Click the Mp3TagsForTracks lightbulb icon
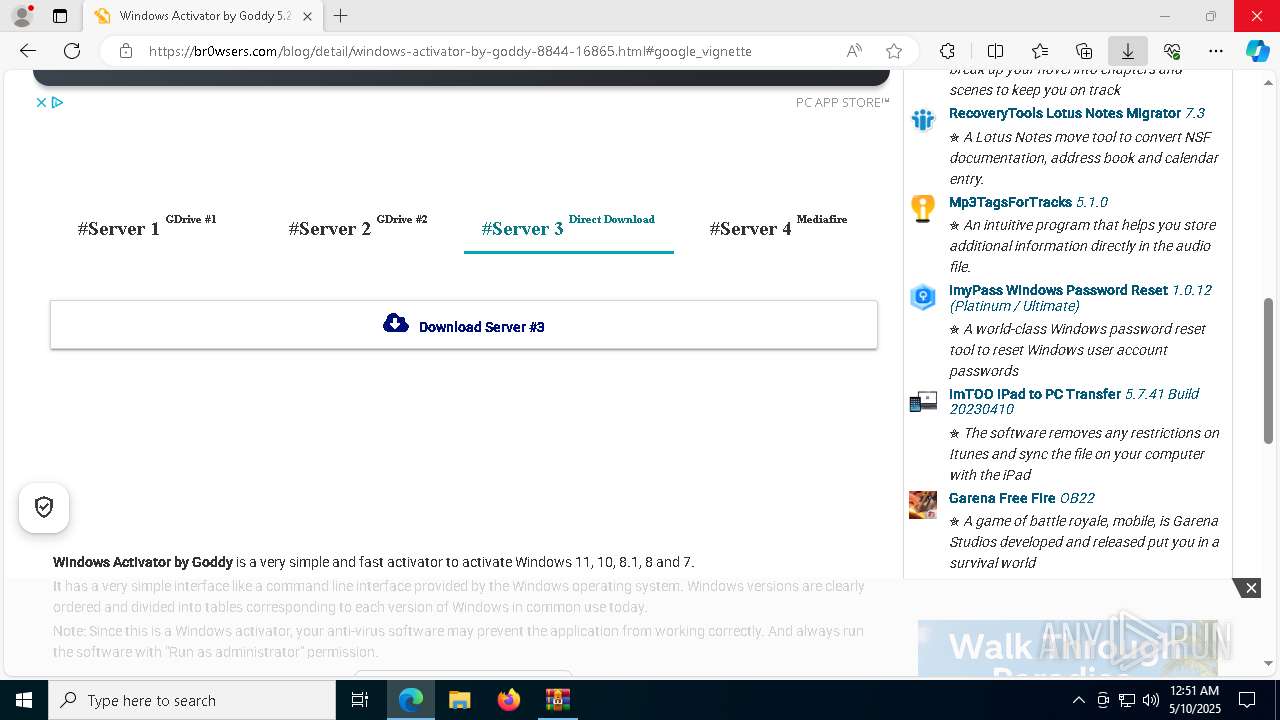The height and width of the screenshot is (720, 1280). coord(922,208)
